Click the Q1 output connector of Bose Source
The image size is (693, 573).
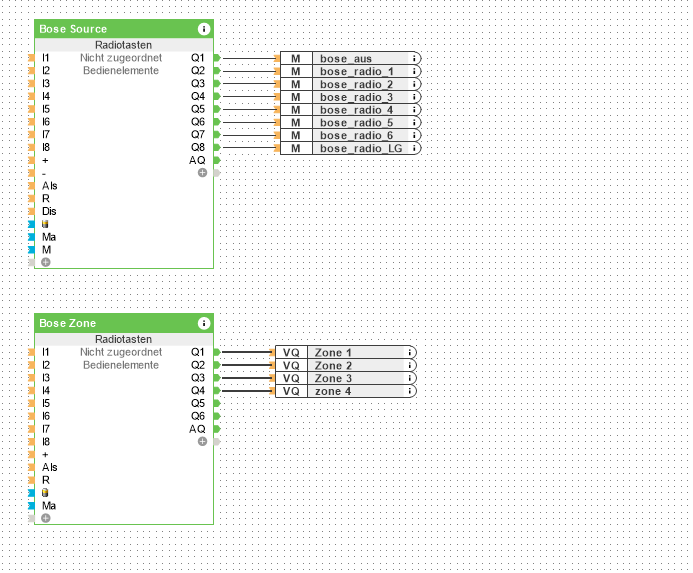pyautogui.click(x=217, y=58)
